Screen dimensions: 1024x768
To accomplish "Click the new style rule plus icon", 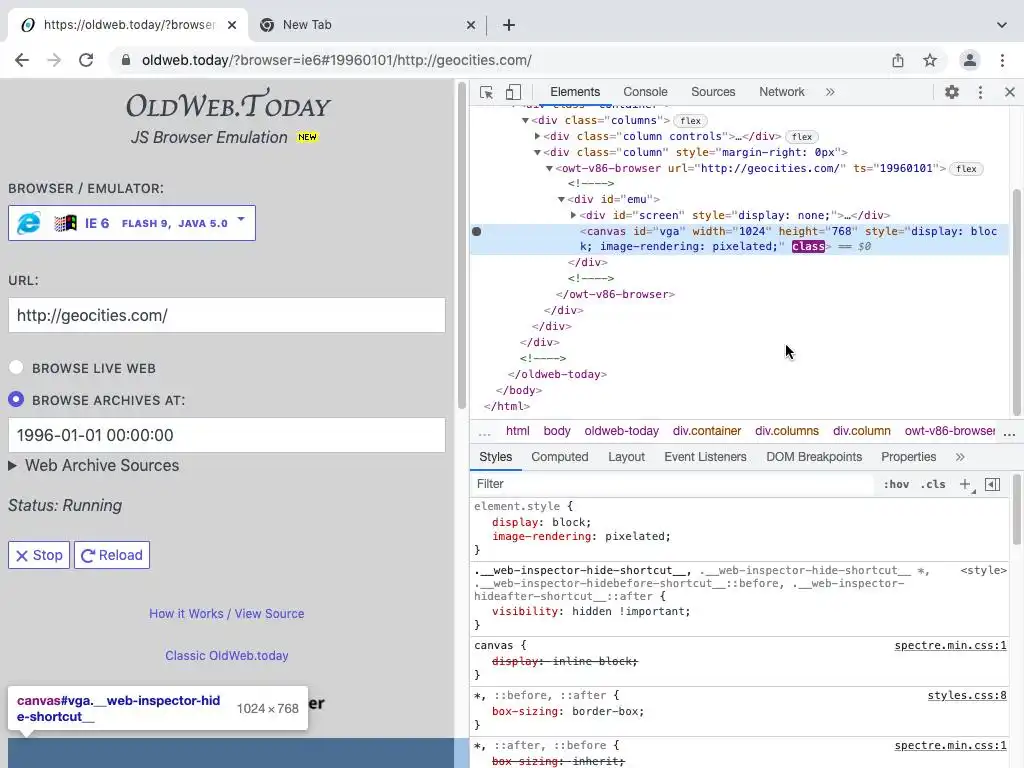I will [x=965, y=484].
